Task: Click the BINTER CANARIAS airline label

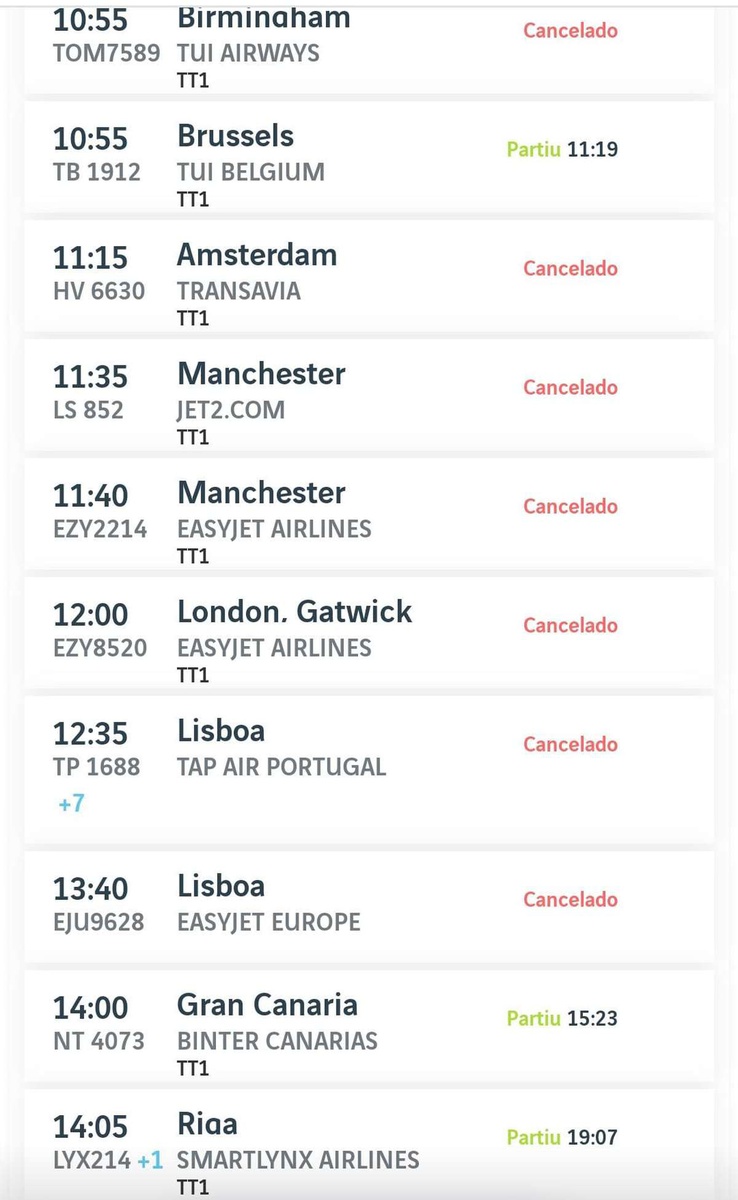Action: tap(277, 1041)
